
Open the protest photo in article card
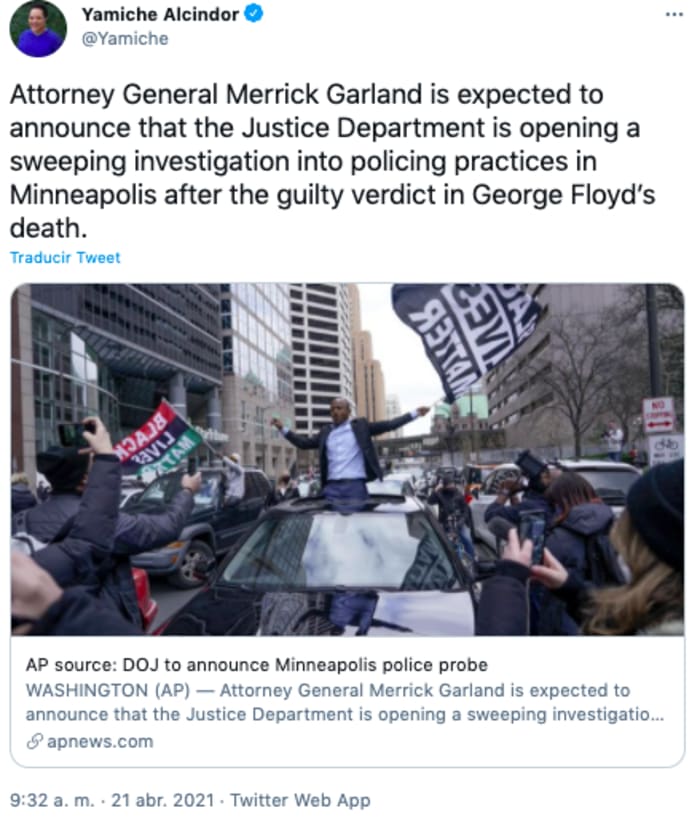347,459
